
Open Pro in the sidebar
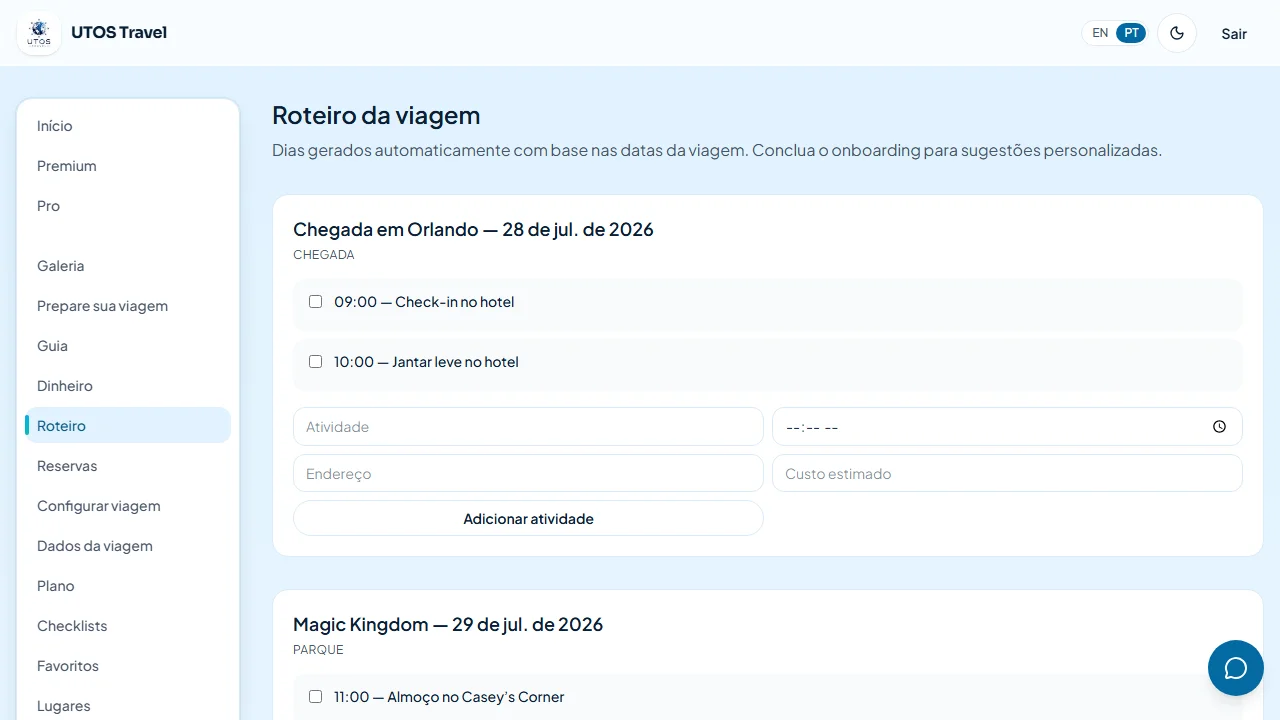128,206
